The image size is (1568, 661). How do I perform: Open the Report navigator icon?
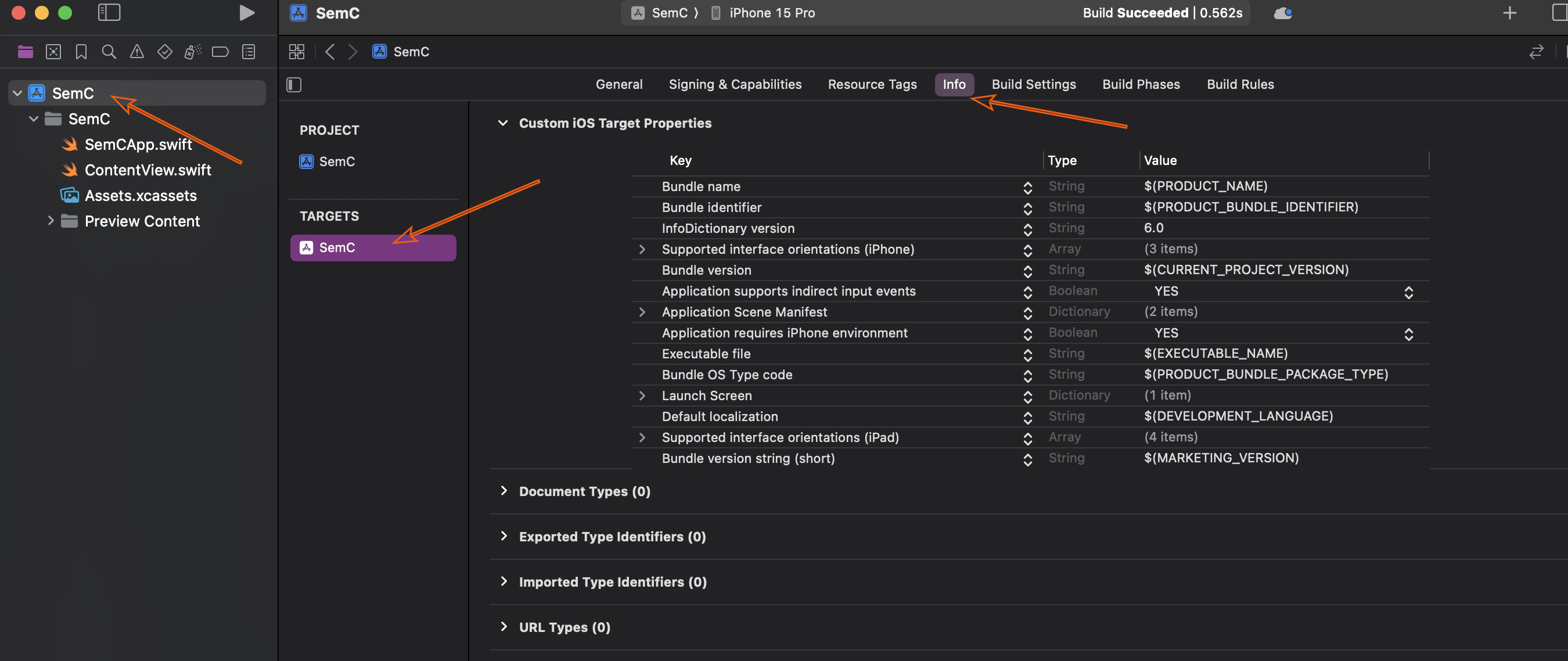249,52
